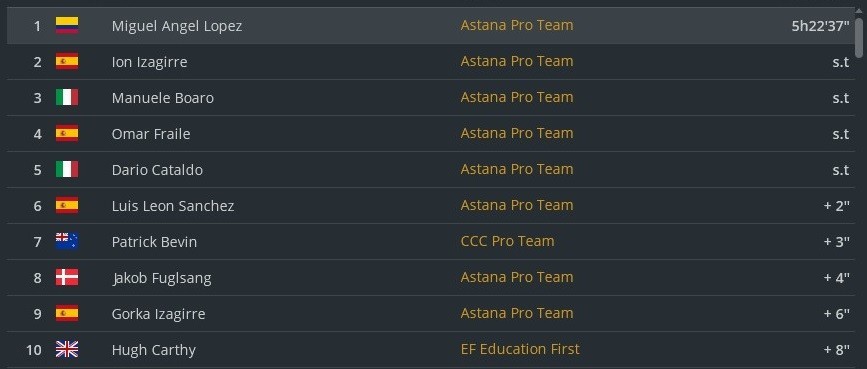The image size is (867, 369).
Task: Click Astana Pro Team next to Ion Izagirre
Action: point(517,61)
